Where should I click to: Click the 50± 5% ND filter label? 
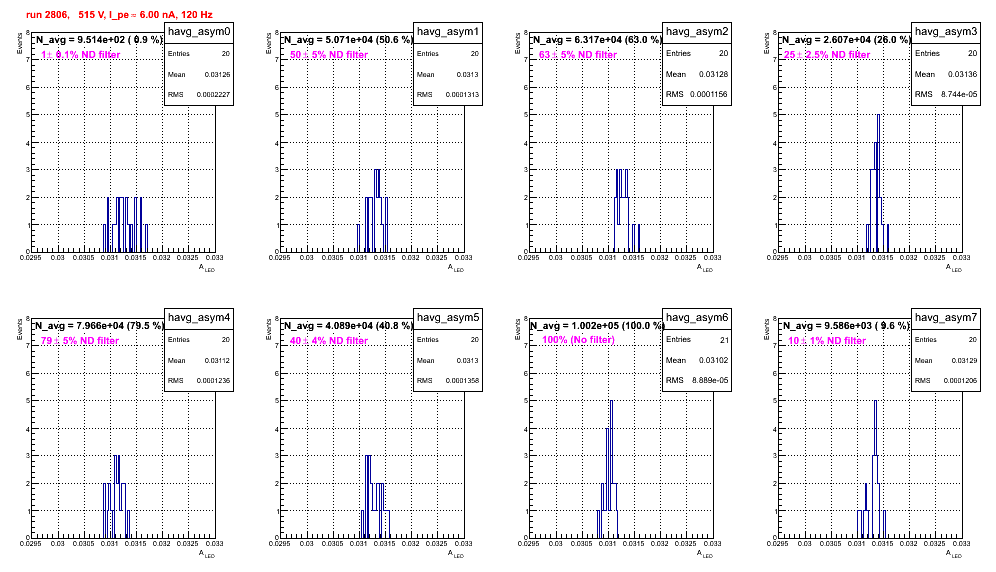click(329, 55)
